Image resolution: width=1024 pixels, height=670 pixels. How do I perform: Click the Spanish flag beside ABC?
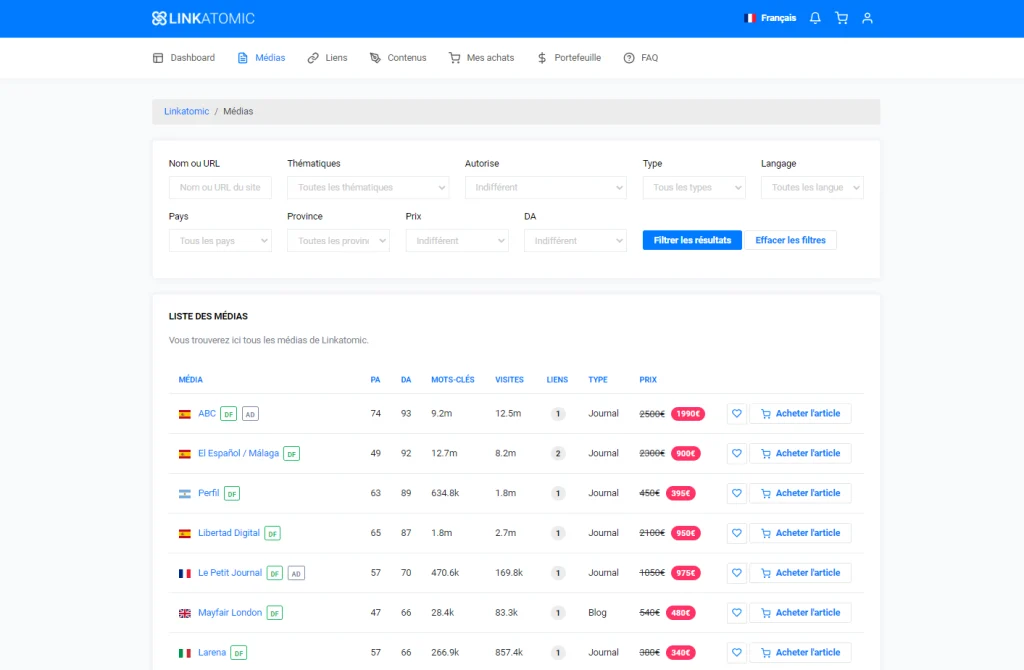pyautogui.click(x=185, y=414)
